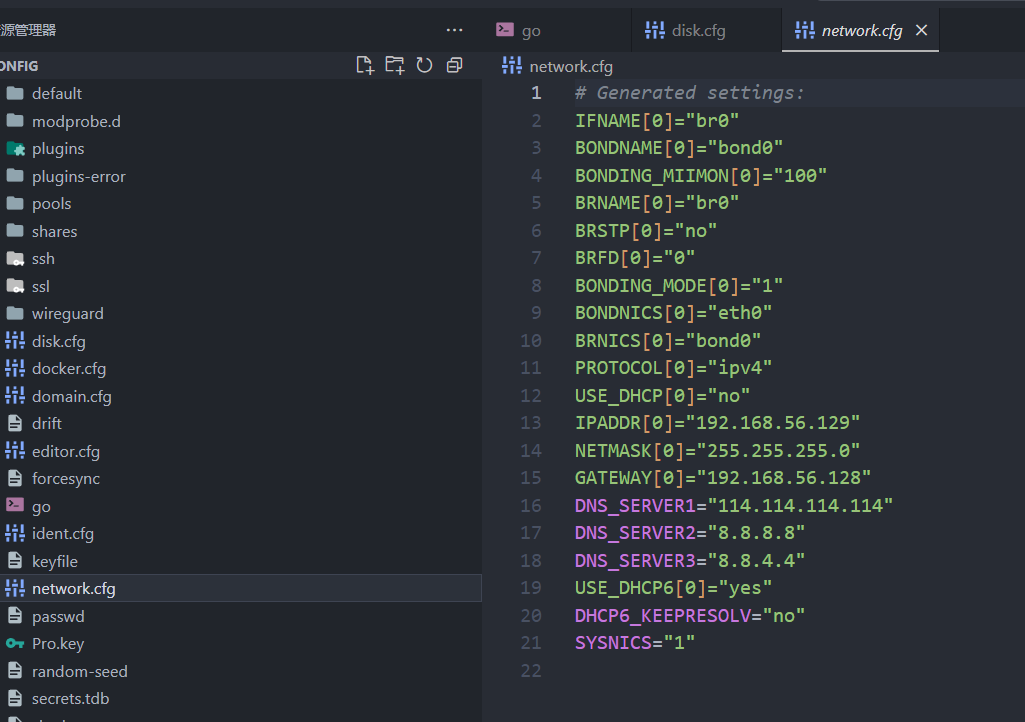The width and height of the screenshot is (1025, 722).
Task: Expand the shares folder
Action: pyautogui.click(x=241, y=231)
